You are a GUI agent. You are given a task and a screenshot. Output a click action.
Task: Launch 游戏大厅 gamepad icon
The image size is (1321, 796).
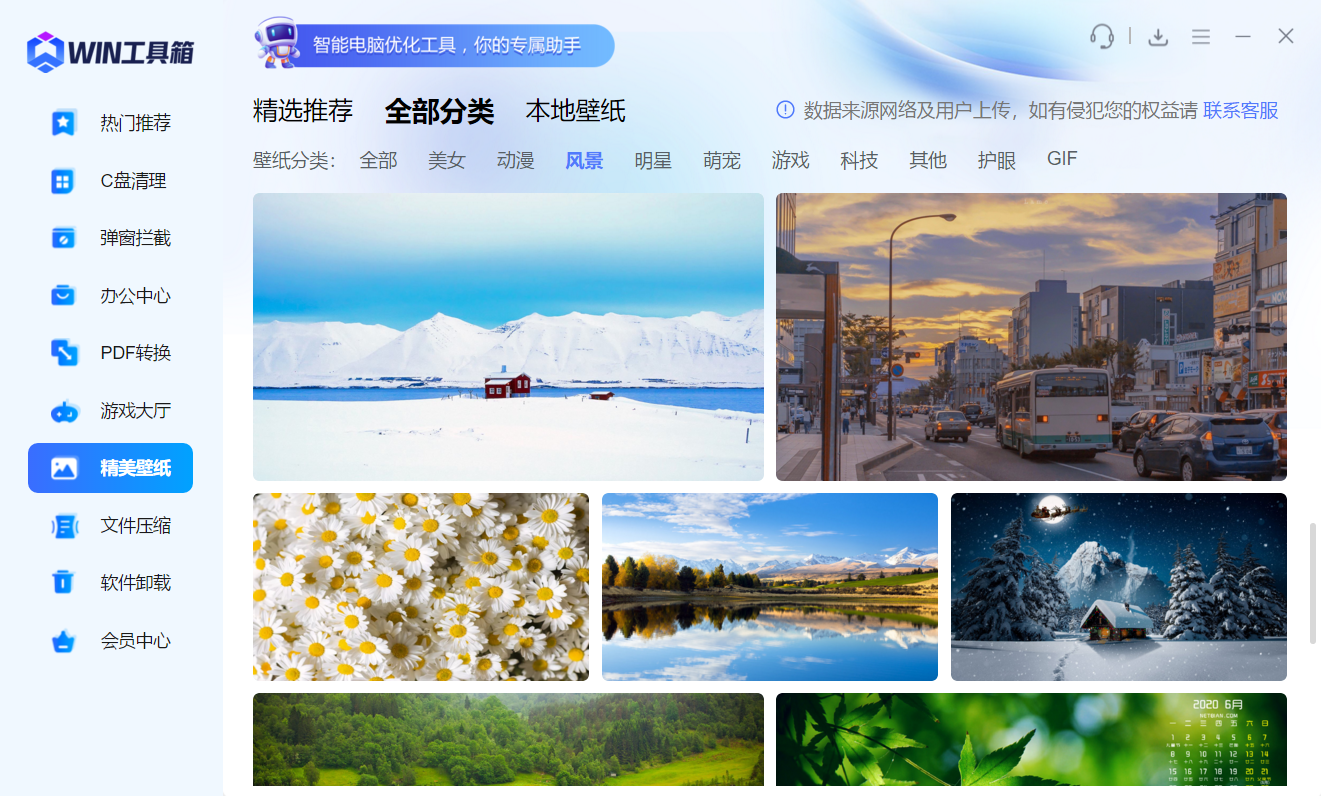pos(64,411)
